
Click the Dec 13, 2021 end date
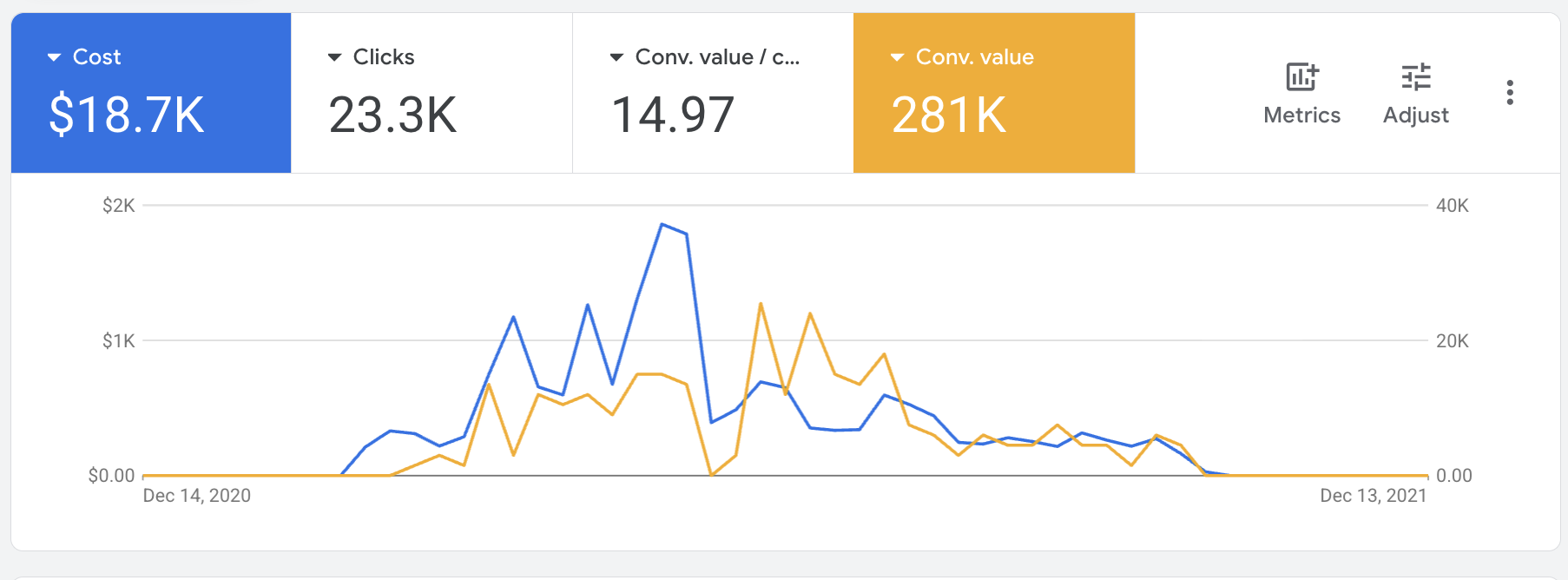1373,496
